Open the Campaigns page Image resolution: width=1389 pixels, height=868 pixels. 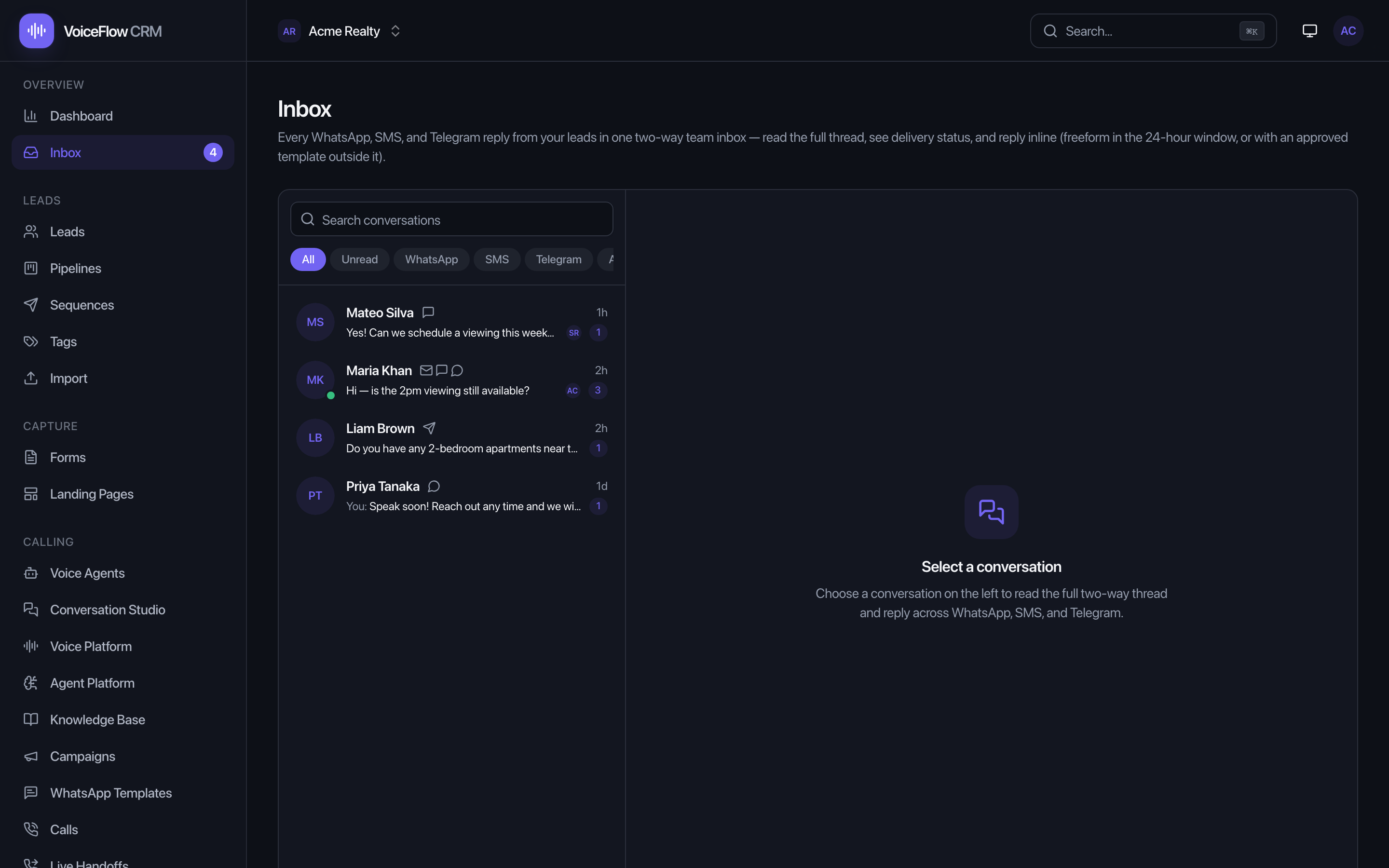123,757
